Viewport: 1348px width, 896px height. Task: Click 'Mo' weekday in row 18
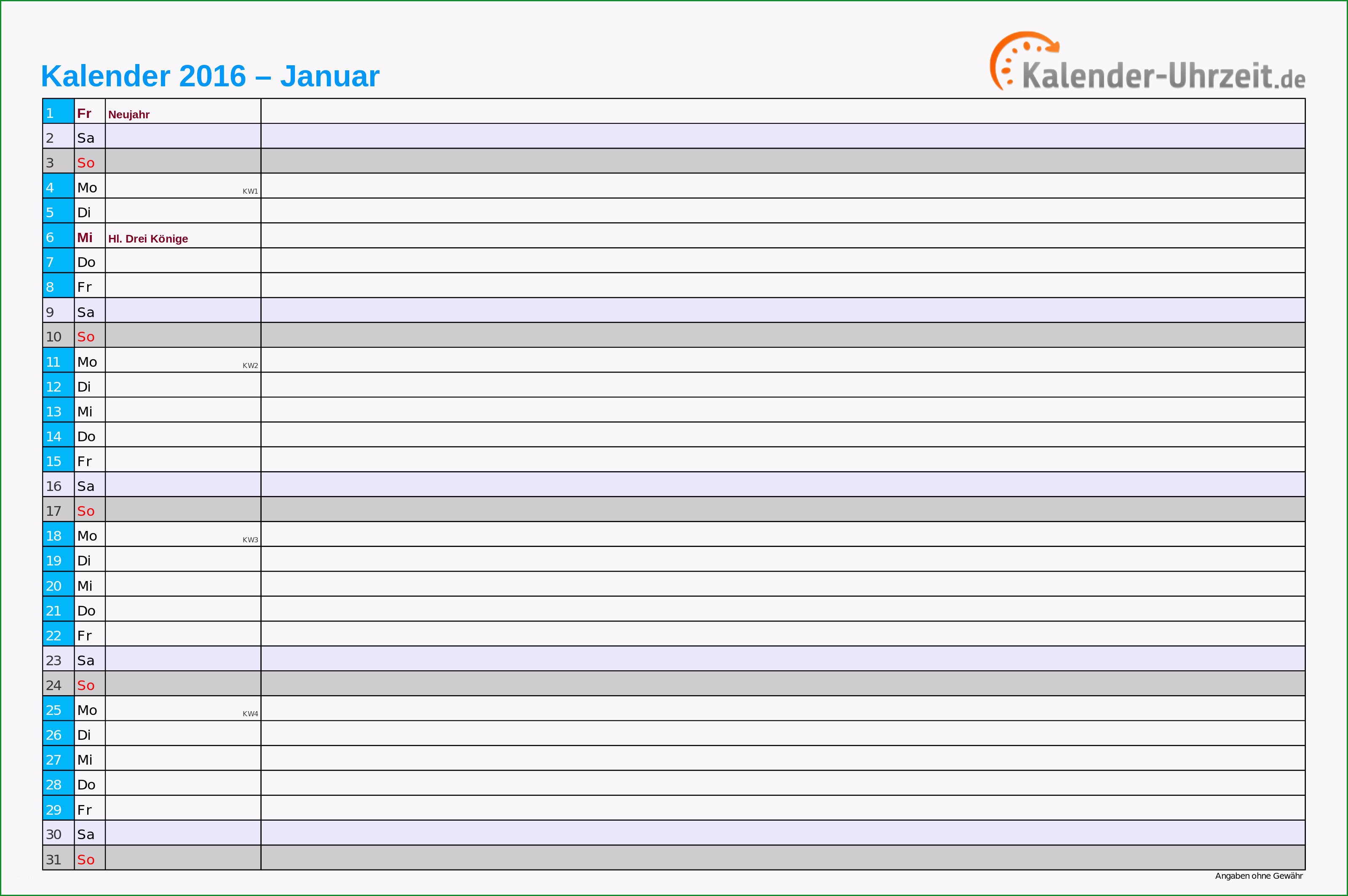(87, 536)
